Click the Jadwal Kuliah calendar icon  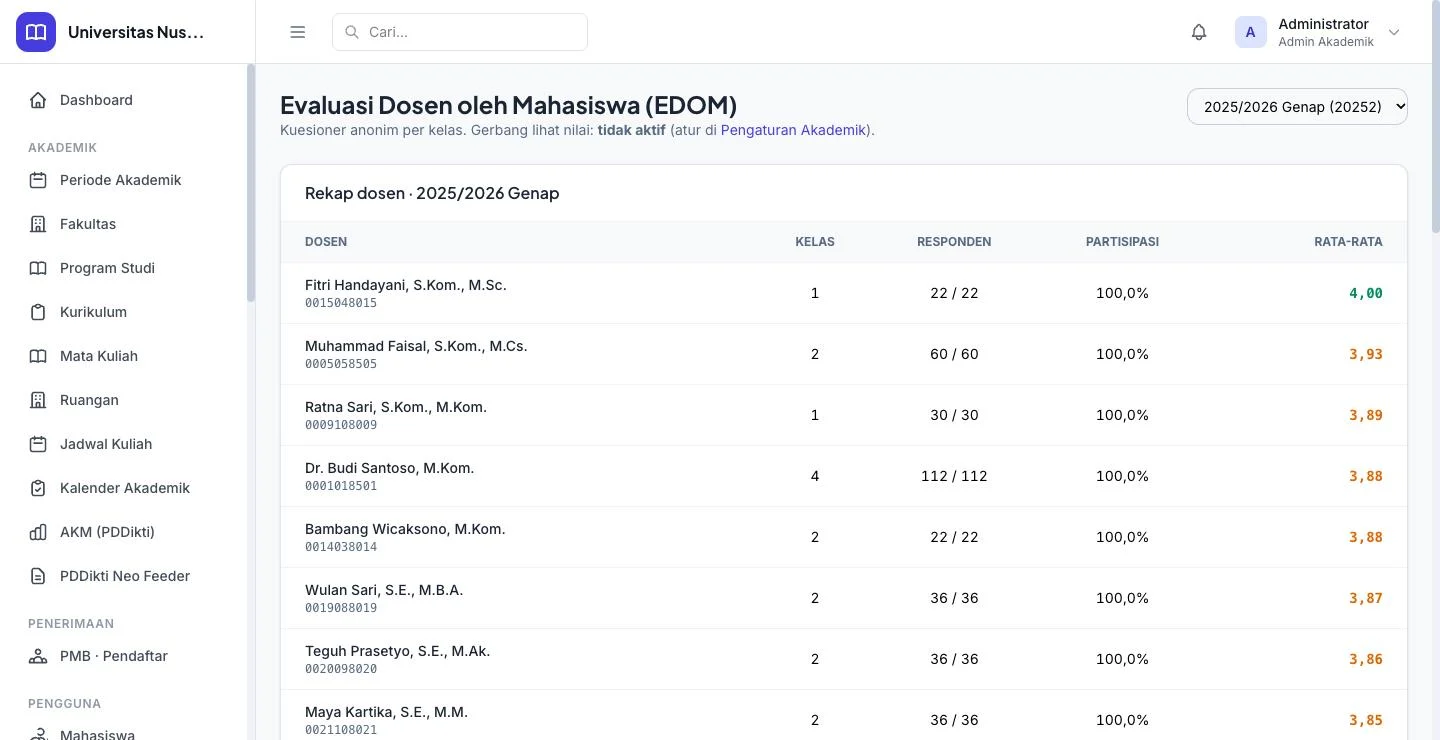pyautogui.click(x=38, y=444)
